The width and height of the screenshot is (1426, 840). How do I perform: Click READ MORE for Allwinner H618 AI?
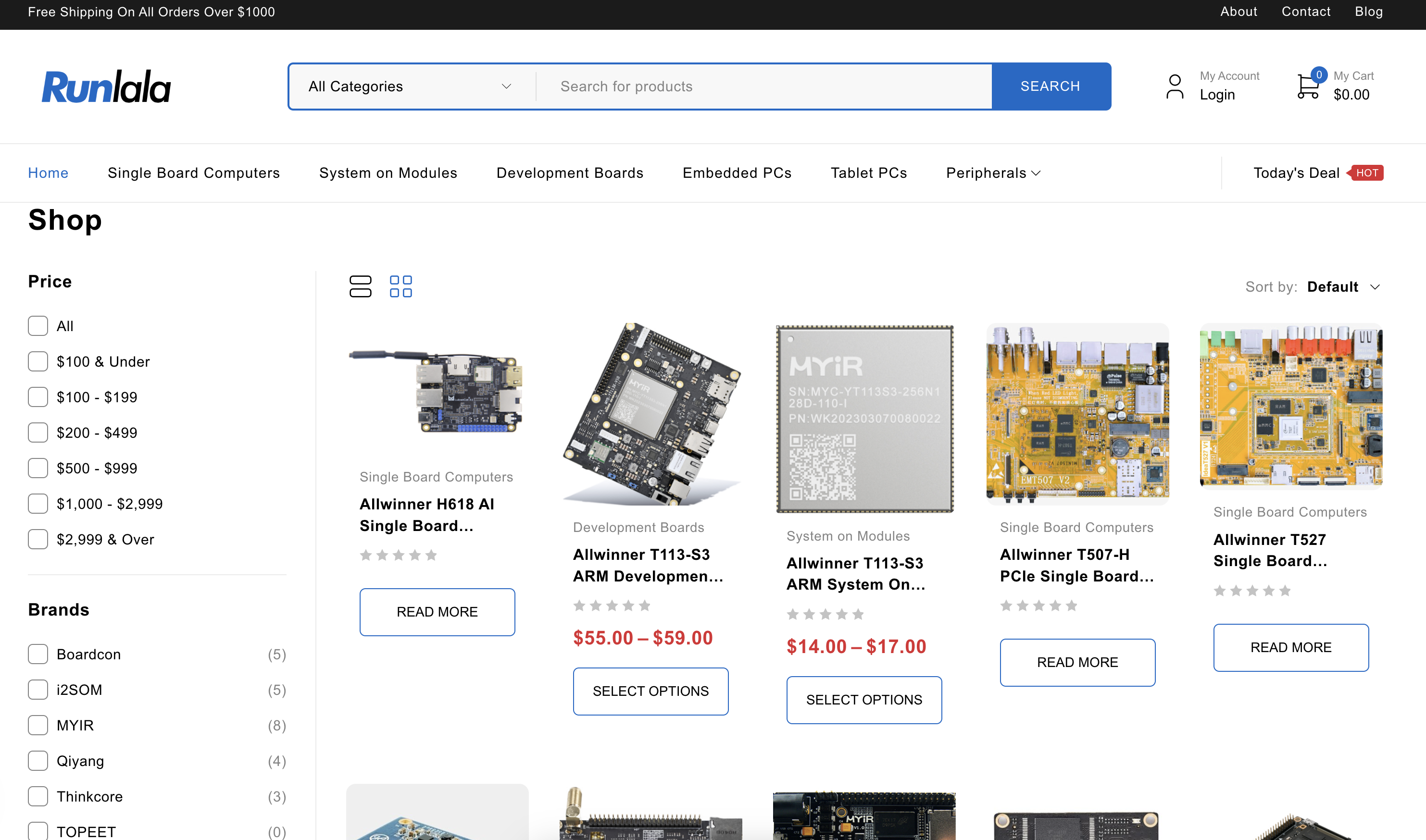pyautogui.click(x=437, y=612)
